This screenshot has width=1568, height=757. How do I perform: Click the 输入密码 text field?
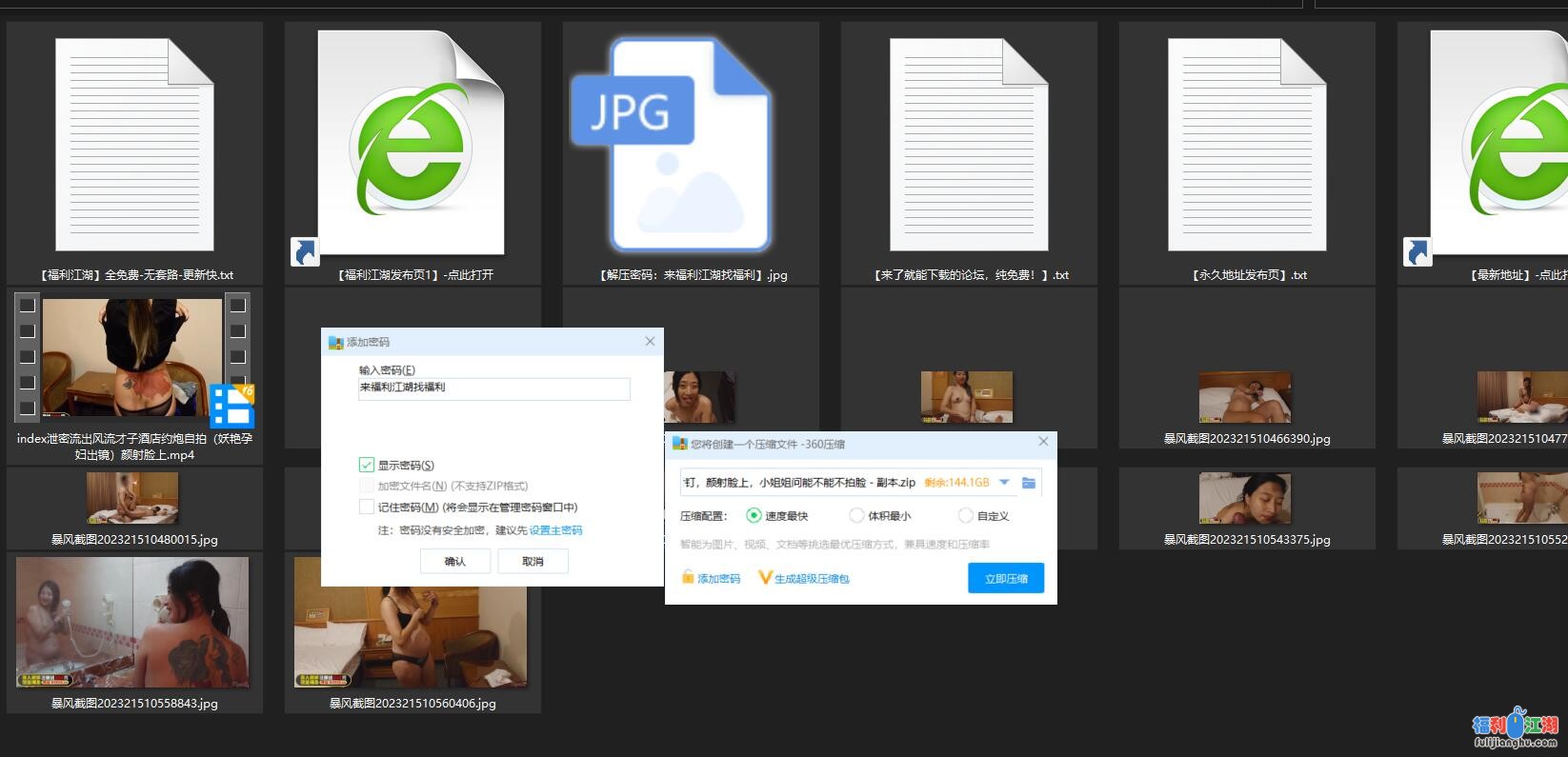click(x=493, y=388)
